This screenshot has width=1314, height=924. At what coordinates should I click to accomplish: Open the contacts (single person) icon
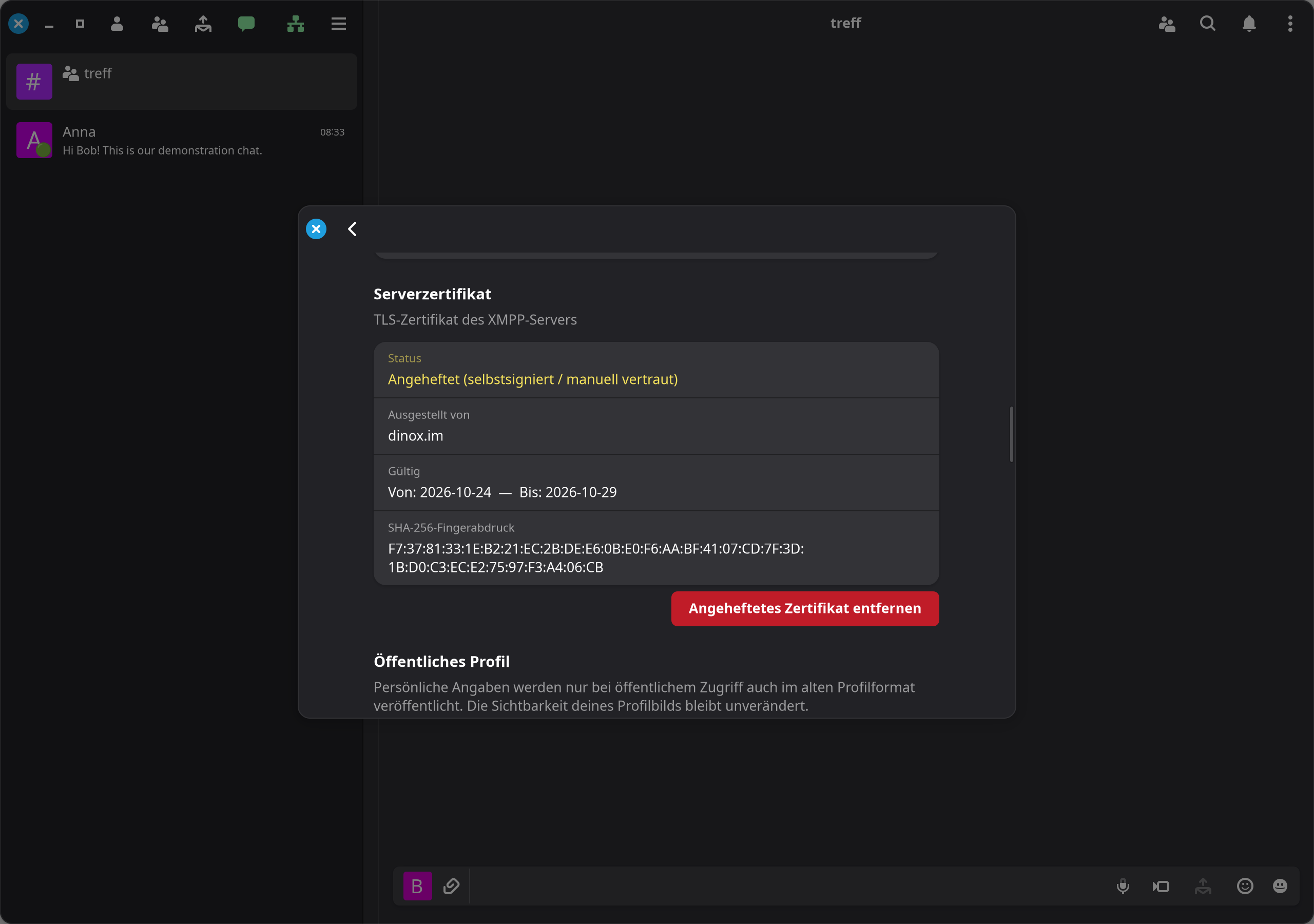coord(117,24)
